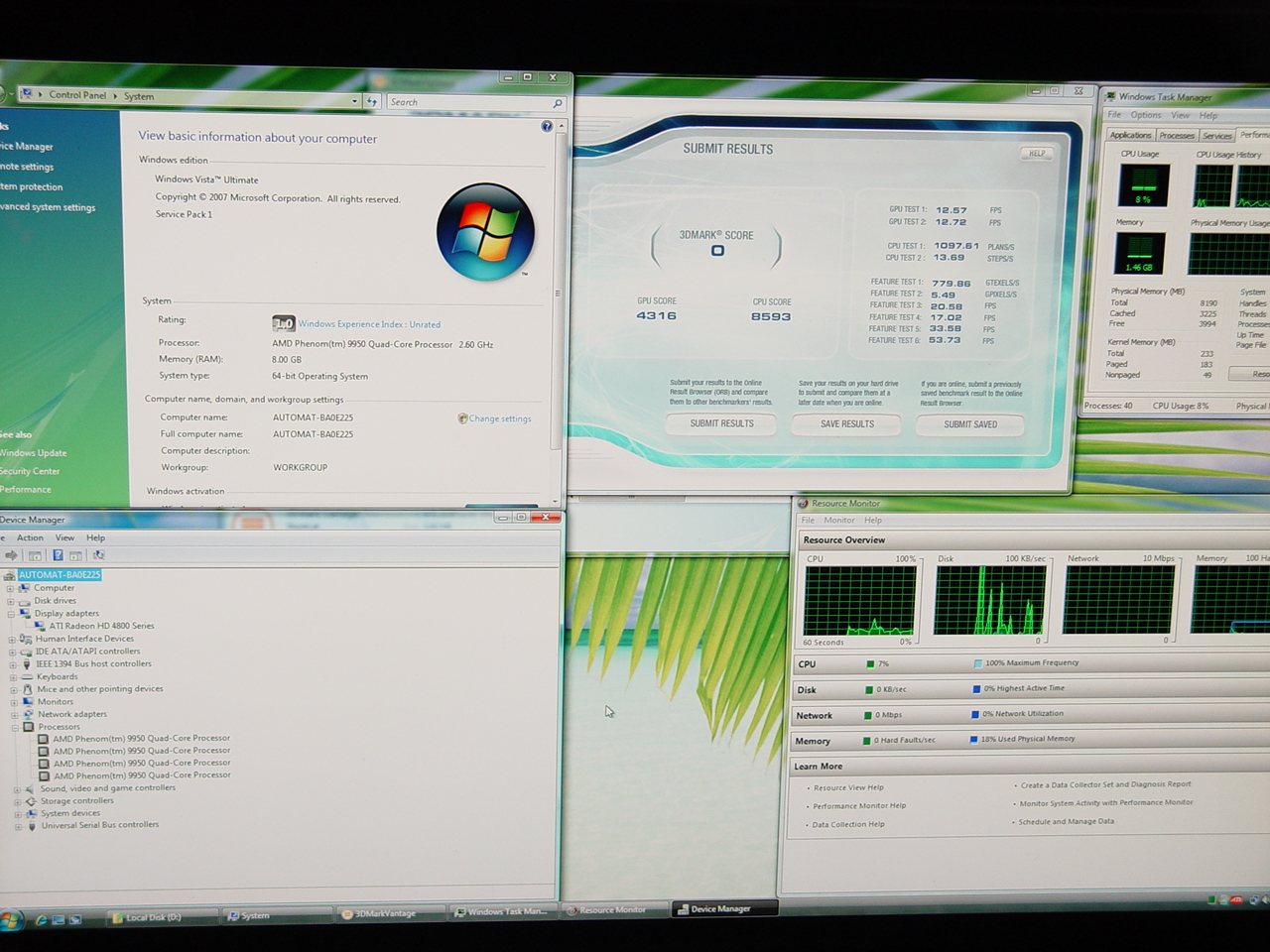Viewport: 1270px width, 952px height.
Task: Click the show/hide console tree toolbar icon
Action: tap(35, 555)
